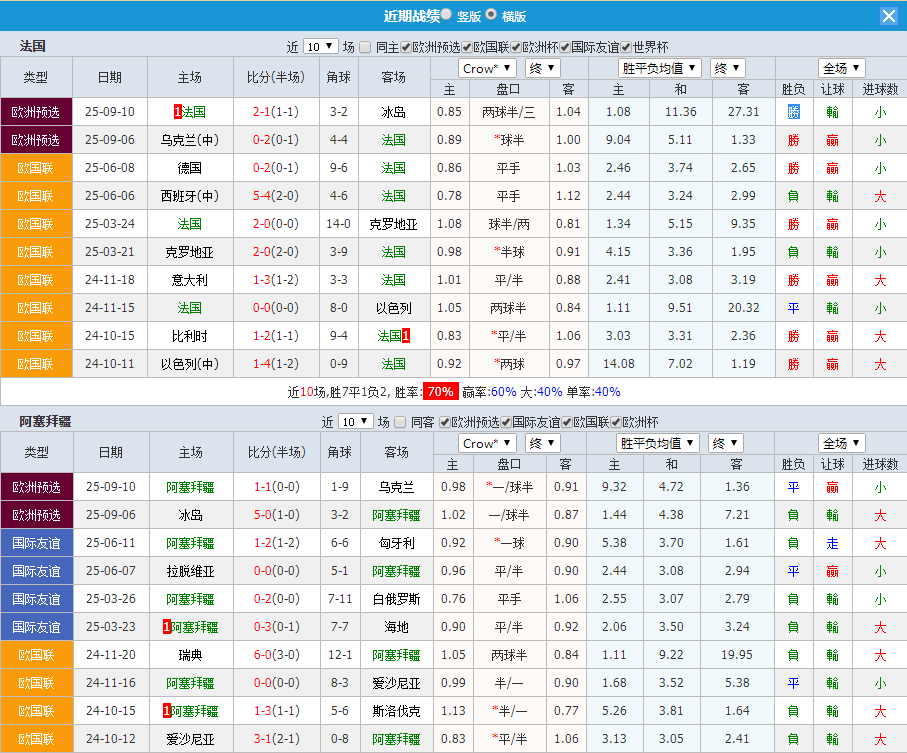
Task: Click the red 赢 handicap result on 乌克兰 row
Action: 832,139
